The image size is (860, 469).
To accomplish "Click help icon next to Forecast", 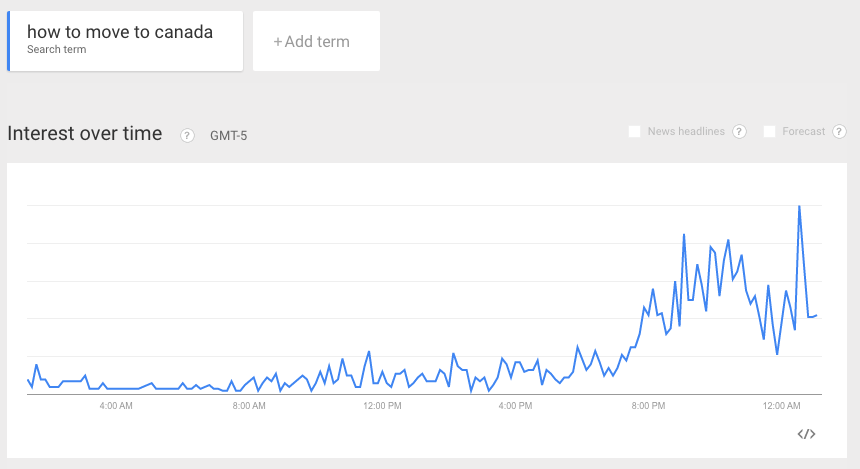I will pos(839,132).
